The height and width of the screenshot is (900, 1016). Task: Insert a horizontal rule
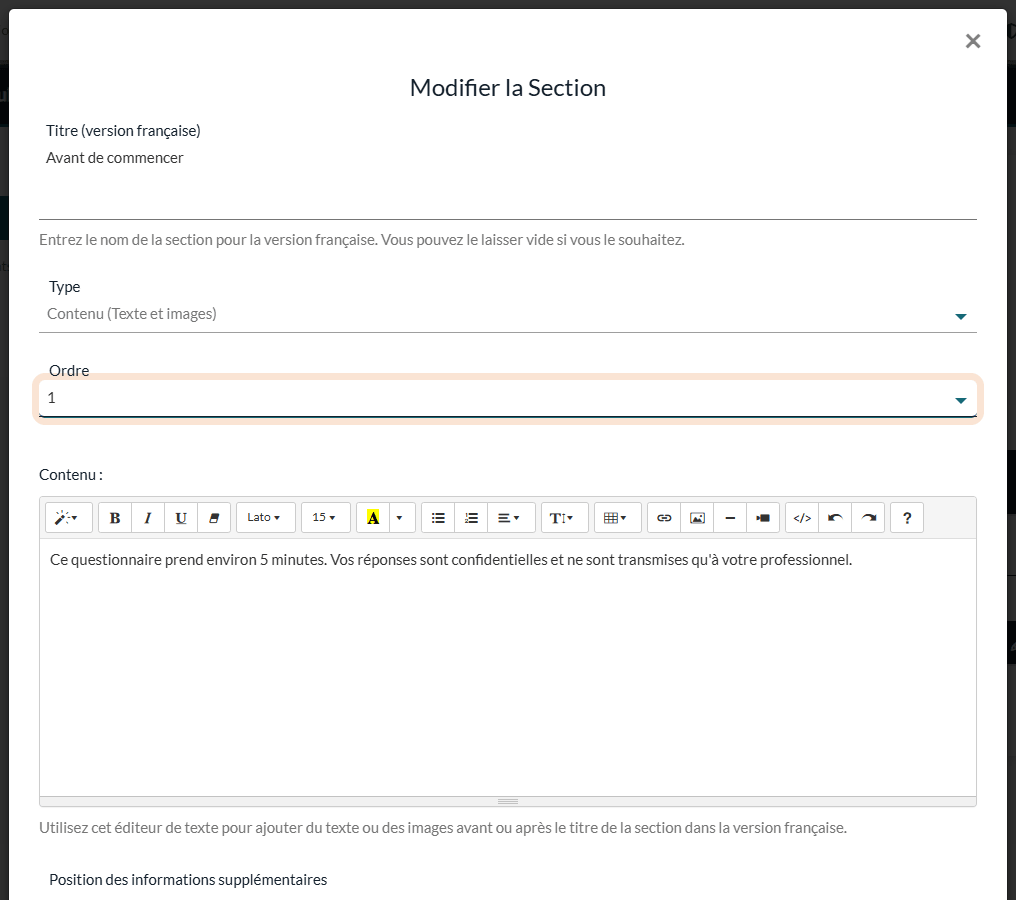coord(730,518)
